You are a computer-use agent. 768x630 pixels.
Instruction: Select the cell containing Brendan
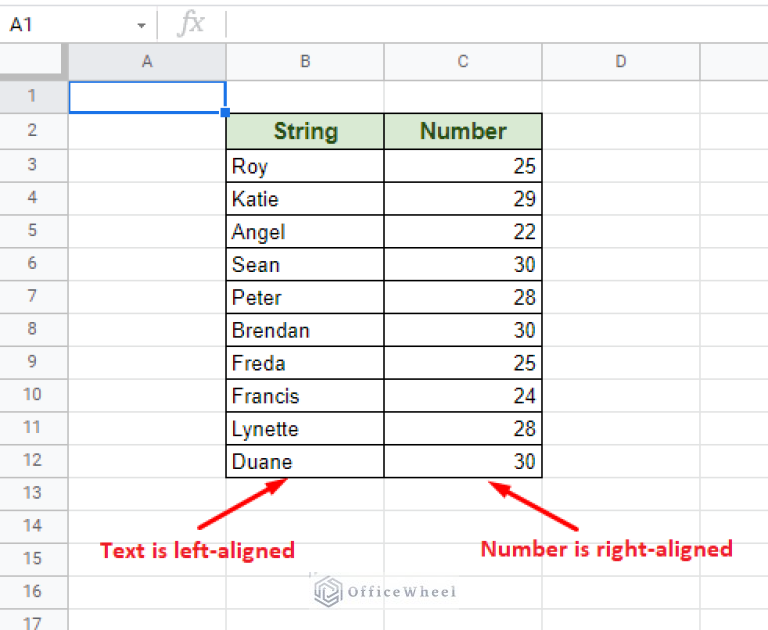(305, 330)
